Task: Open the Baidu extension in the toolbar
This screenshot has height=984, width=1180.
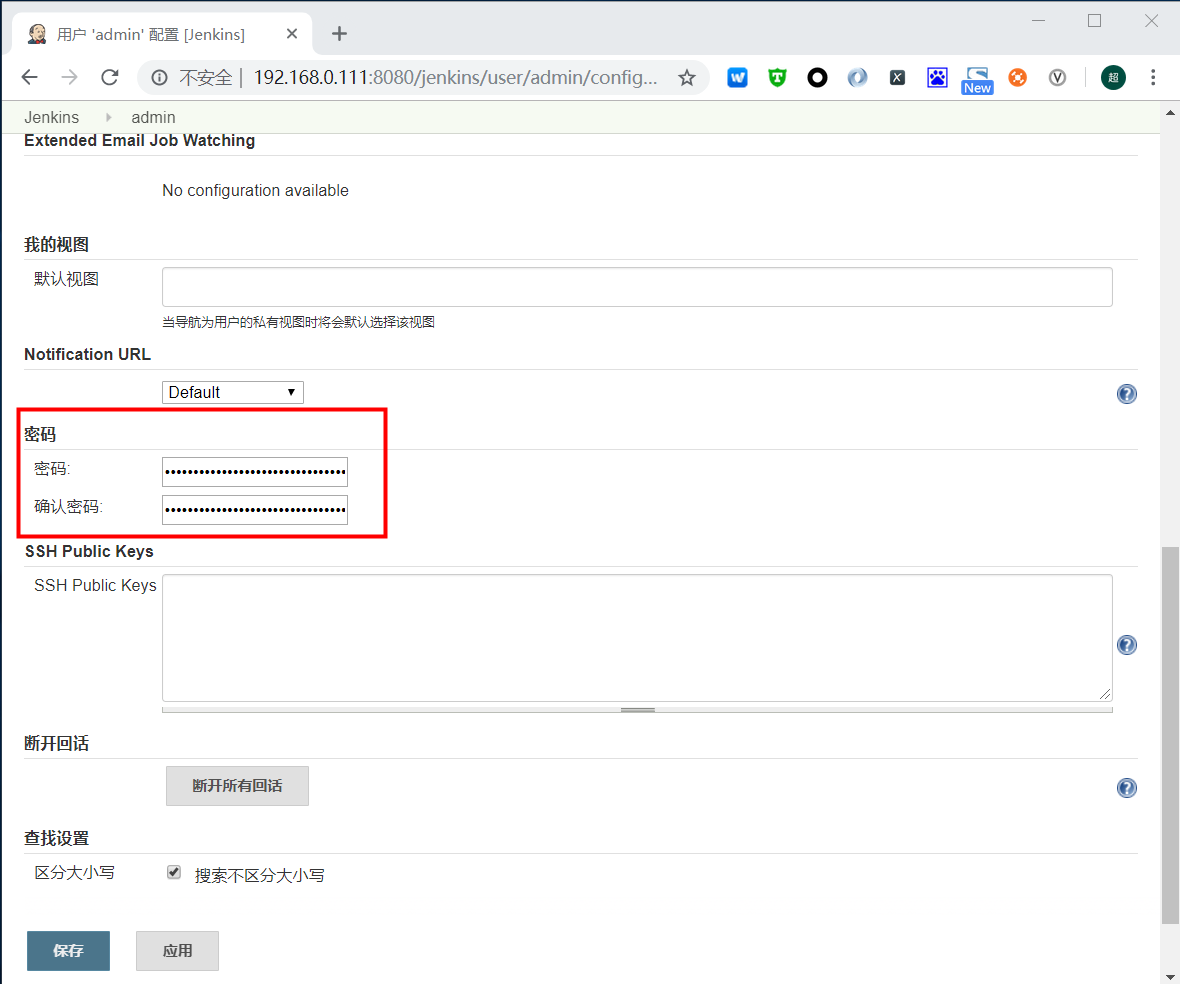Action: pos(937,77)
